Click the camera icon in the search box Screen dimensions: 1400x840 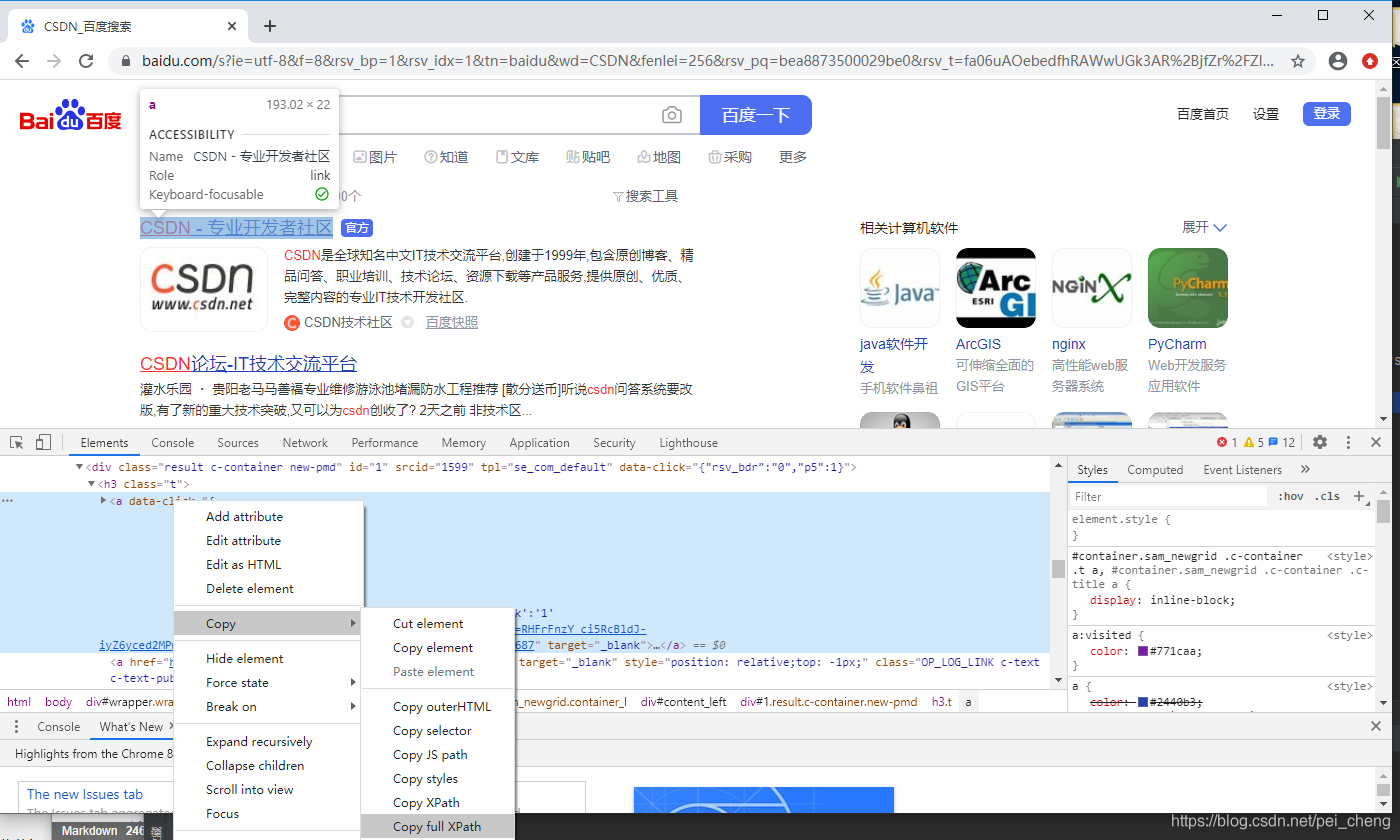672,115
